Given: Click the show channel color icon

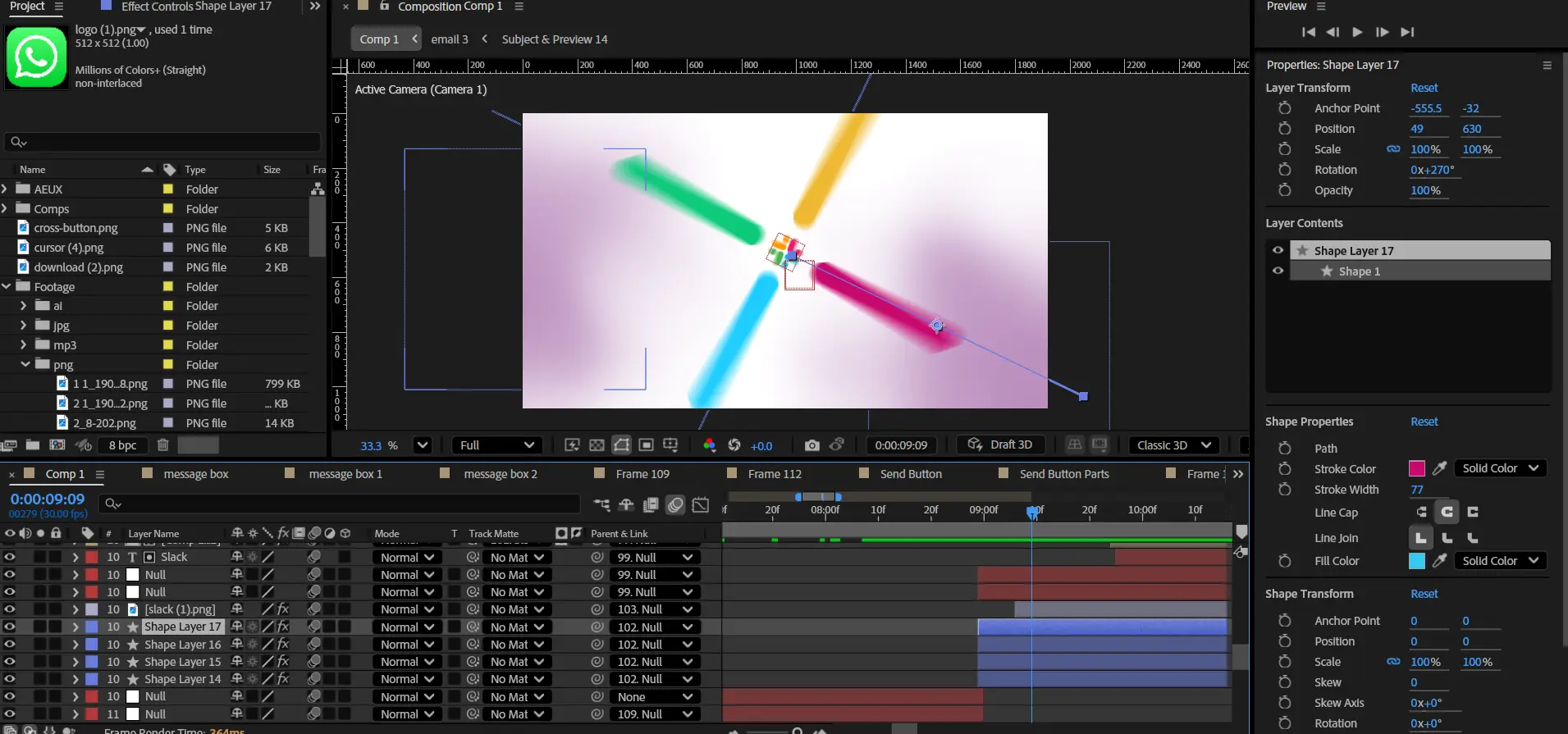Looking at the screenshot, I should (x=709, y=445).
